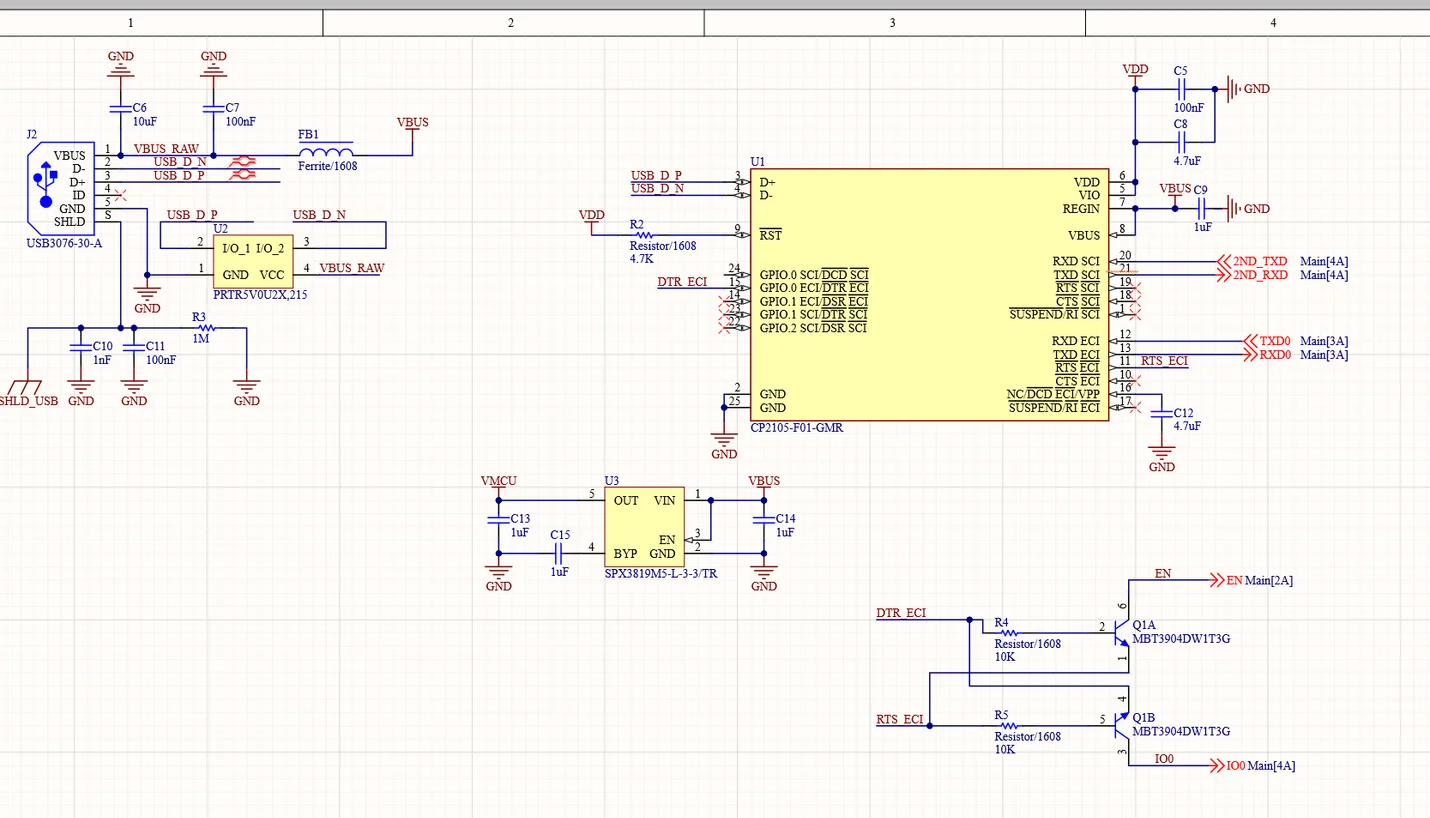Image resolution: width=1430 pixels, height=818 pixels.
Task: Select capacitor C6 10uF symbol
Action: pos(120,108)
